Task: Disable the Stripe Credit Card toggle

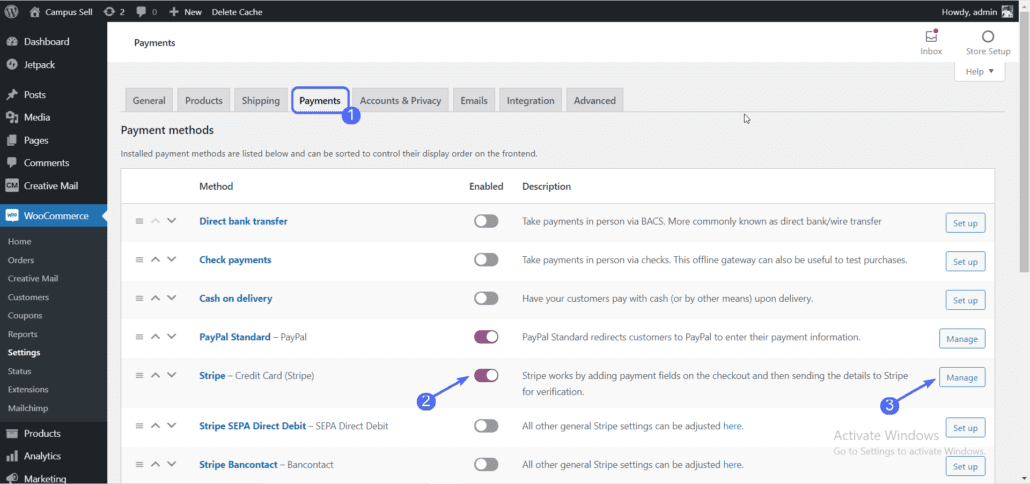Action: (x=486, y=376)
